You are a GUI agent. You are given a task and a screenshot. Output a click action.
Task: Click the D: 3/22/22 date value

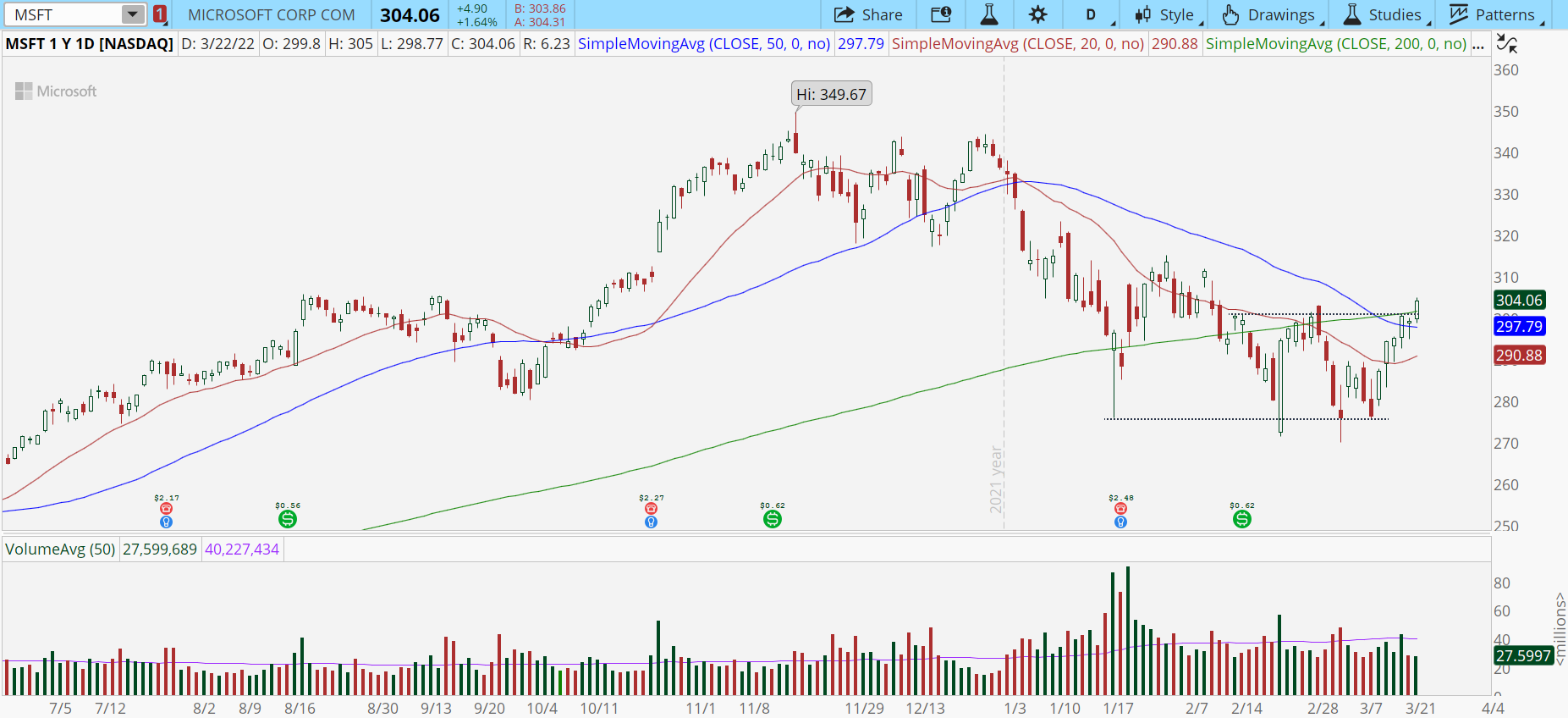(x=218, y=43)
